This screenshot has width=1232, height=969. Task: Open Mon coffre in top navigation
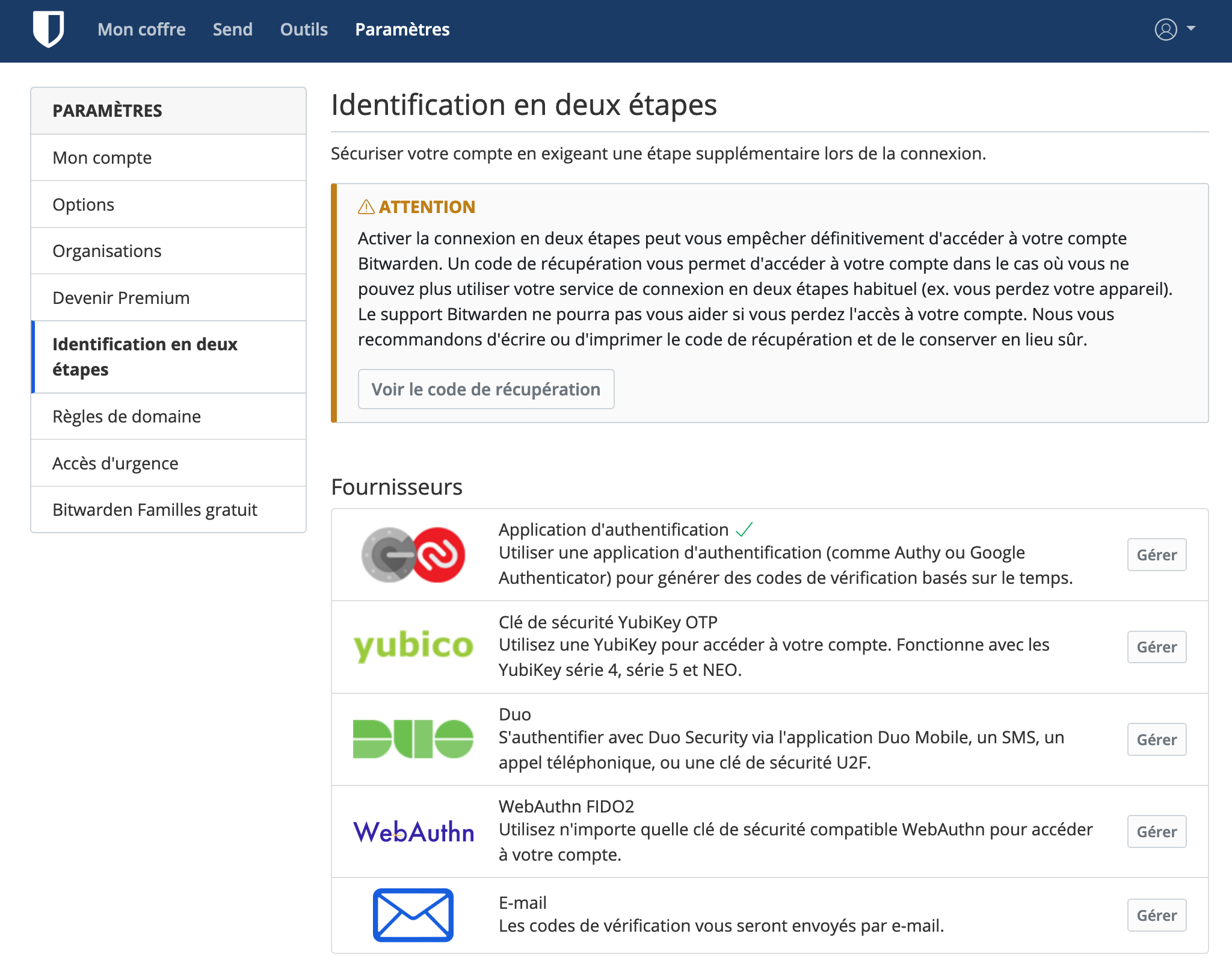coord(141,29)
